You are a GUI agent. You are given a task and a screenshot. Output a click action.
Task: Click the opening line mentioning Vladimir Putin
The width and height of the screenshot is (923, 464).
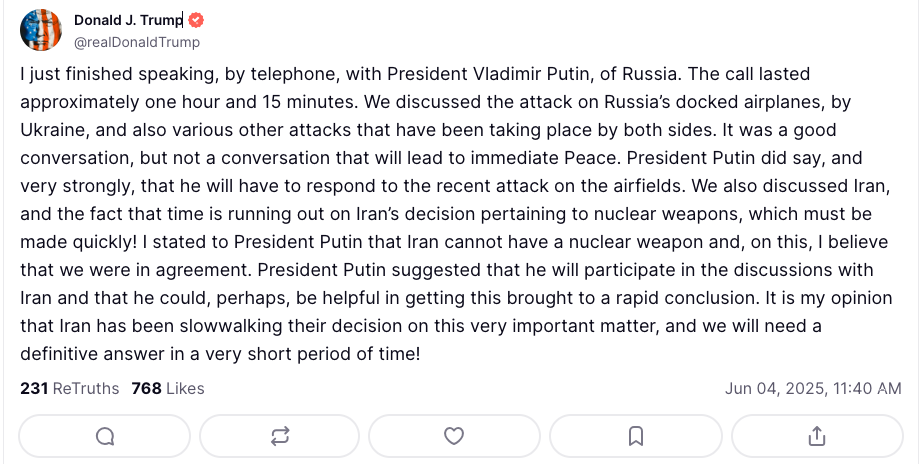(415, 74)
